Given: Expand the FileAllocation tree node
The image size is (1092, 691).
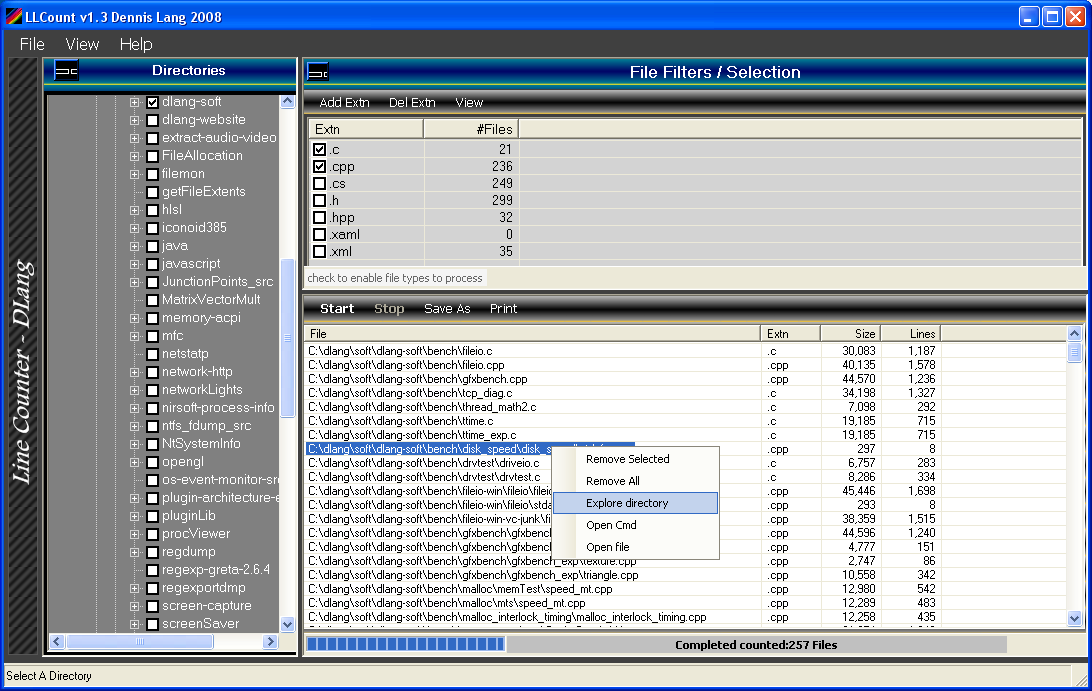Looking at the screenshot, I should [134, 156].
